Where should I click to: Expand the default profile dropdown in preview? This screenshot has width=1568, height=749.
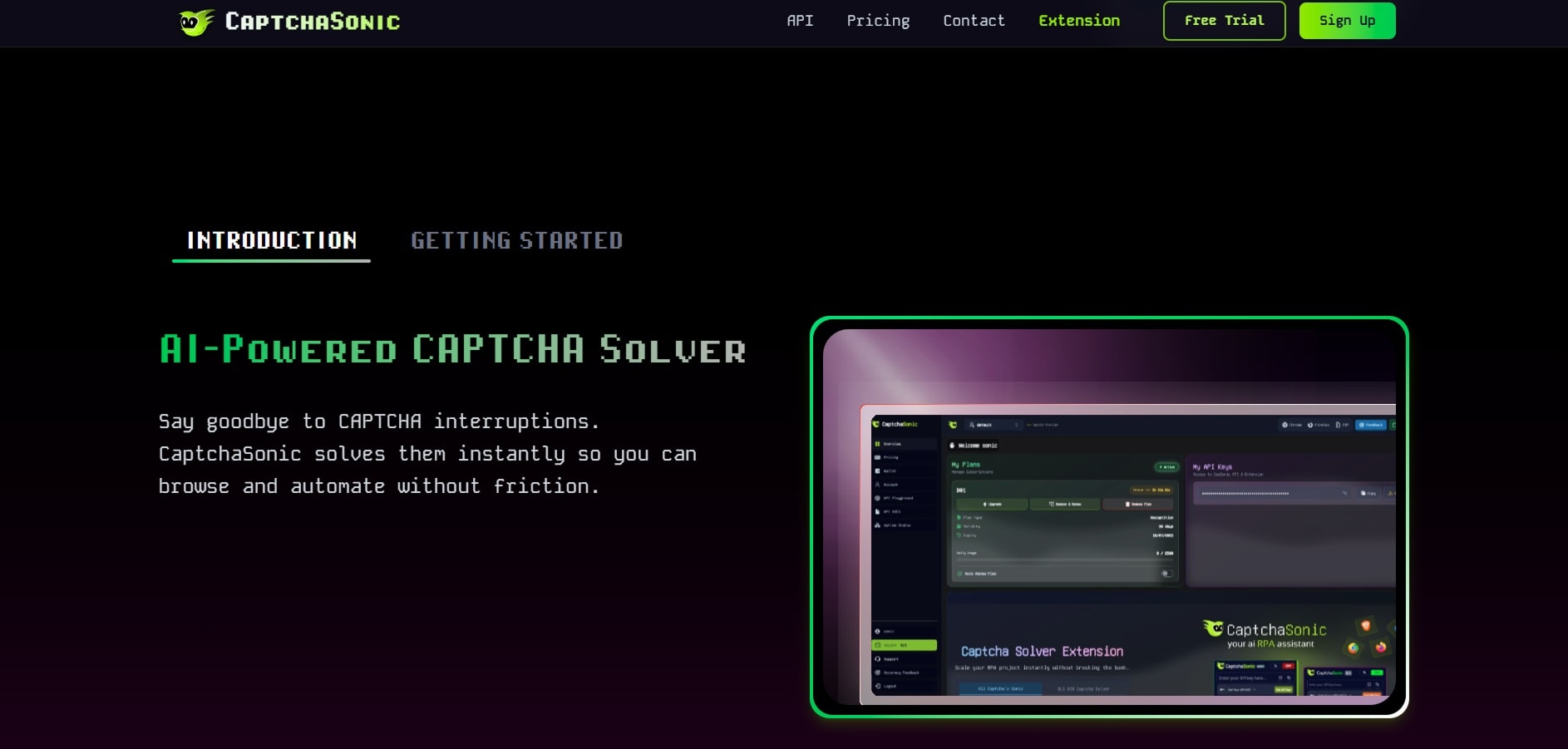pos(993,425)
